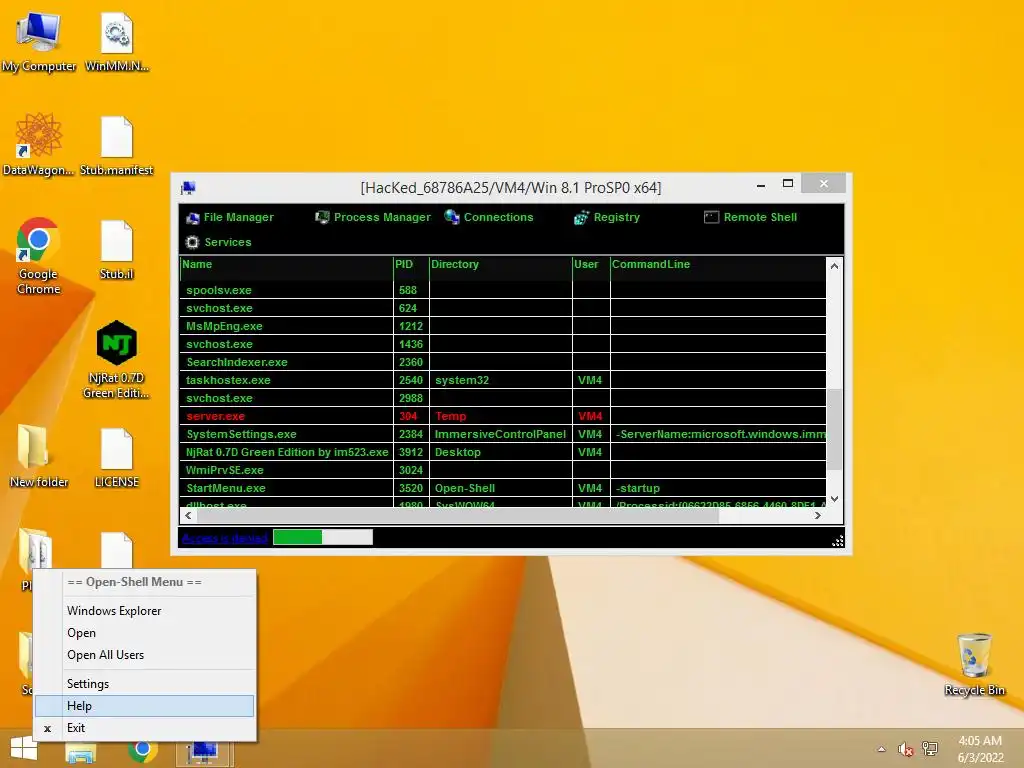Select the SearchIndexer.exe process row
Image resolution: width=1024 pixels, height=768 pixels.
(x=503, y=362)
